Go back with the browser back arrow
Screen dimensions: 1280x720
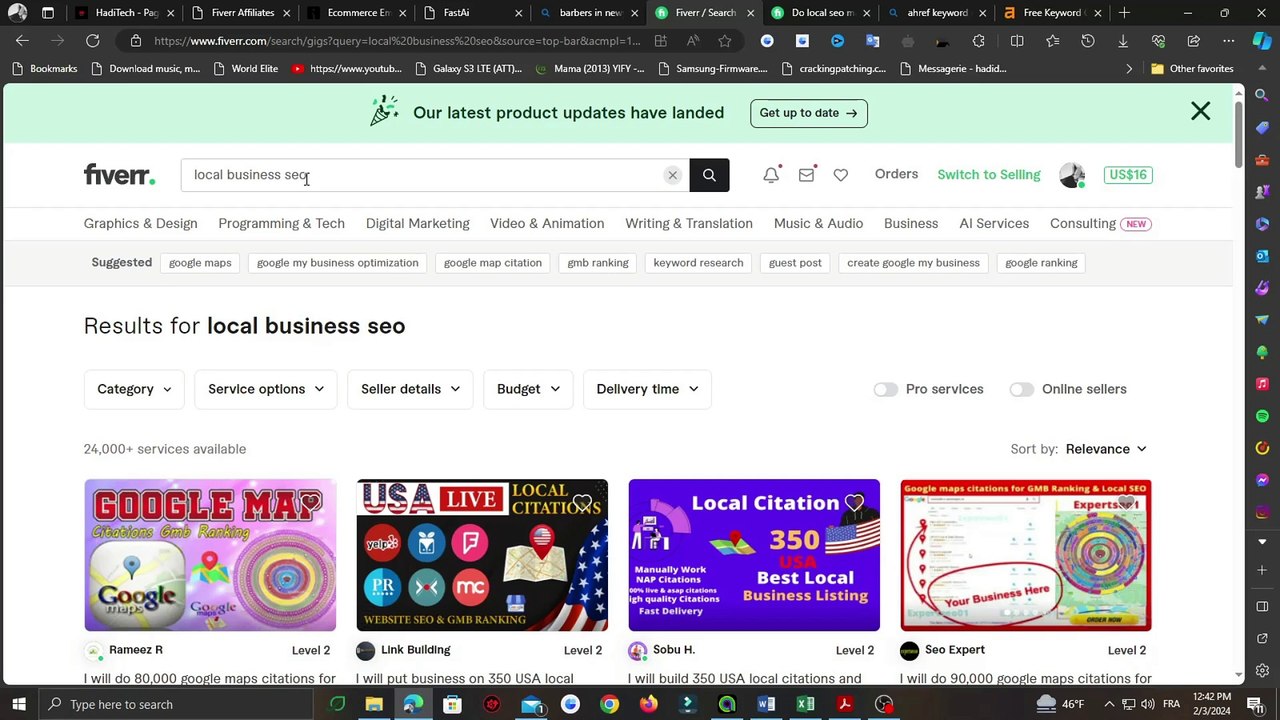point(22,41)
